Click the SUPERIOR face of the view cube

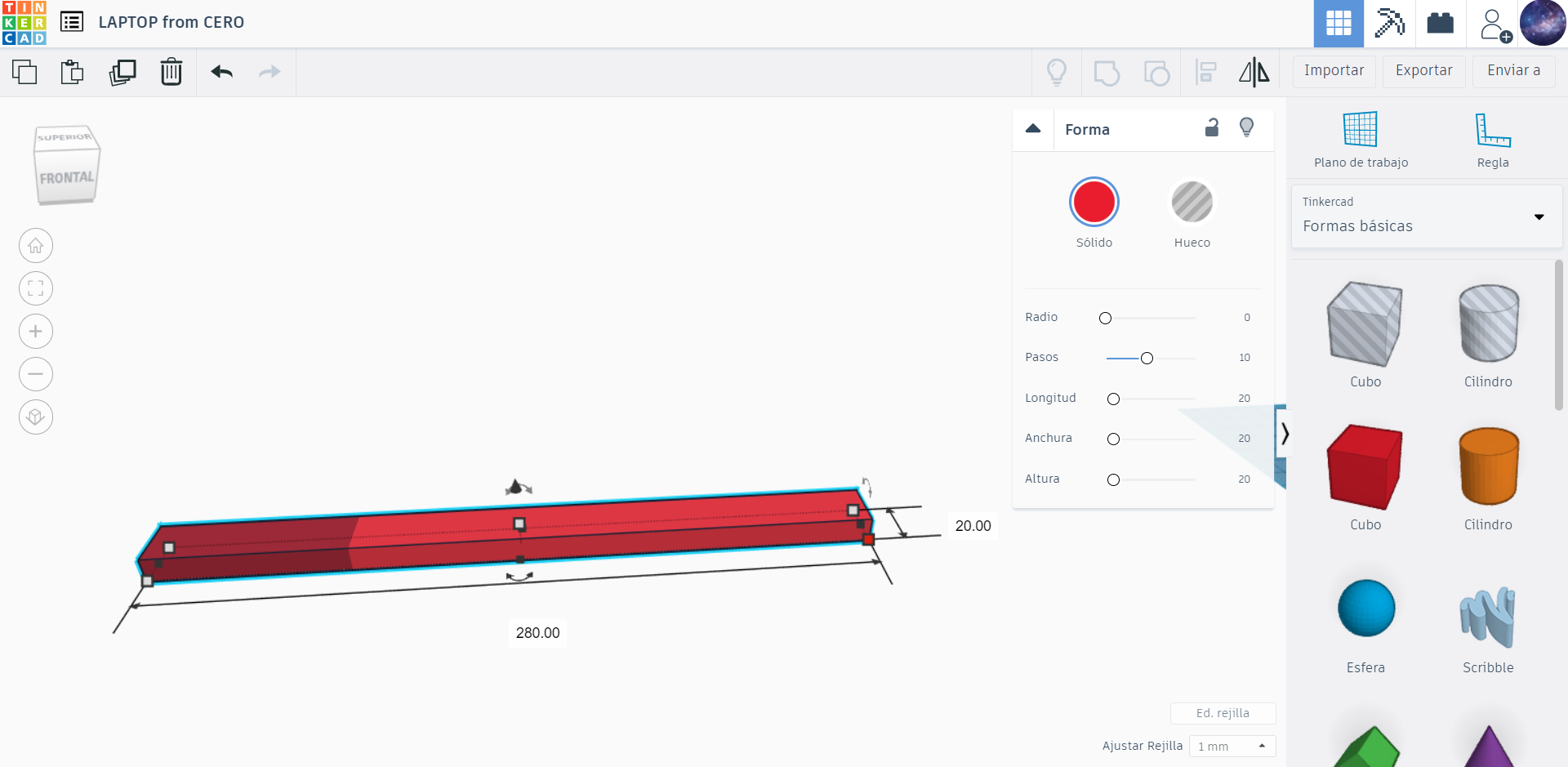coord(65,137)
